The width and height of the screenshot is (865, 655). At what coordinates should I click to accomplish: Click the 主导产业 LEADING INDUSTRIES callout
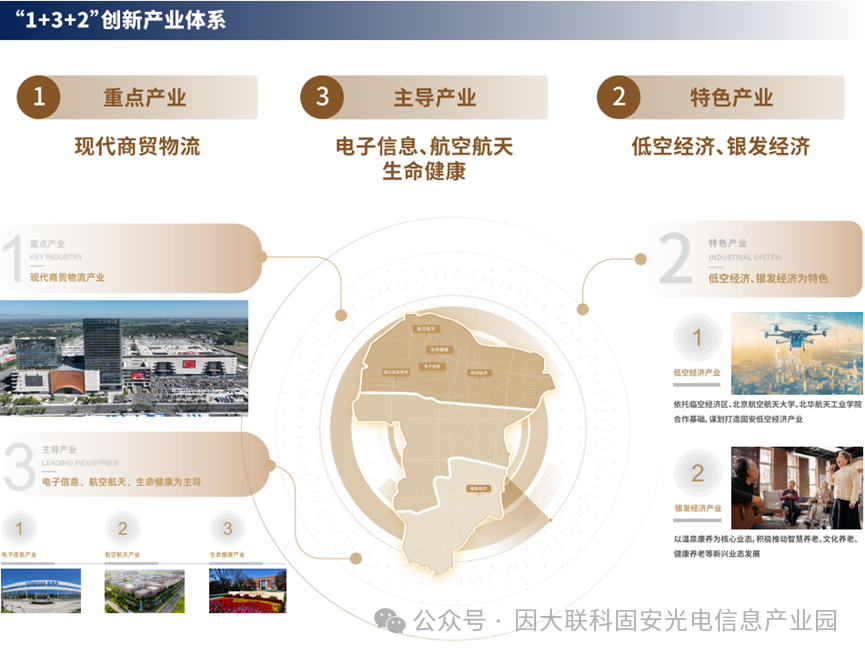(x=130, y=464)
